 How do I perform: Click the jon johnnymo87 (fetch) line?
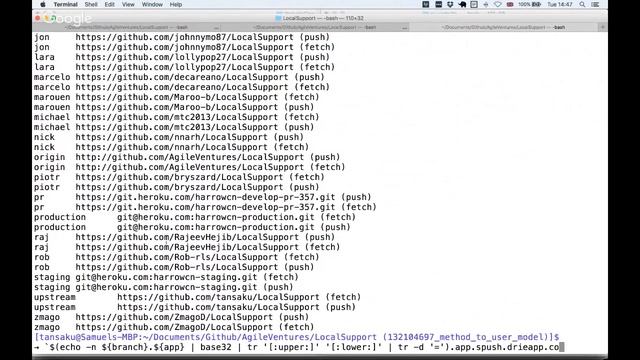(184, 47)
